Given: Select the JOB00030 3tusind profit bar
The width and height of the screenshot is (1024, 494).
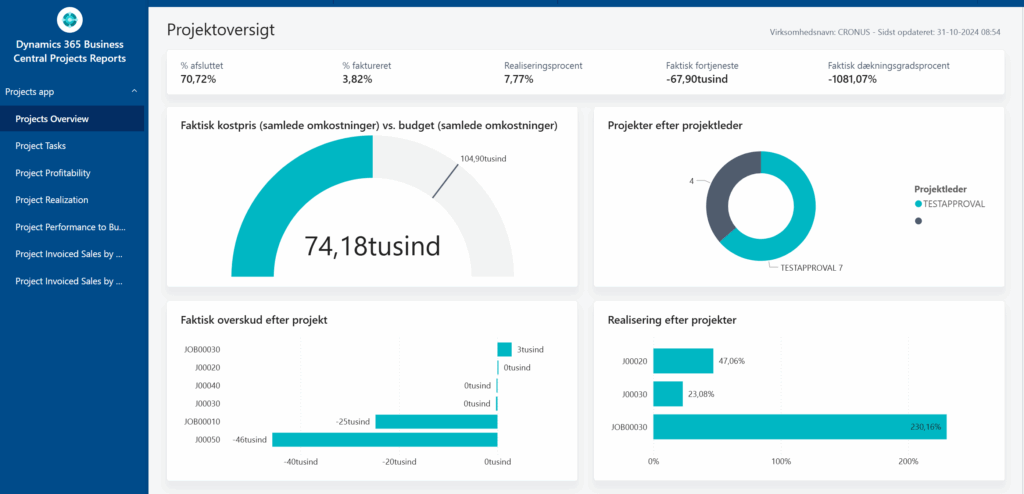Looking at the screenshot, I should coord(504,349).
